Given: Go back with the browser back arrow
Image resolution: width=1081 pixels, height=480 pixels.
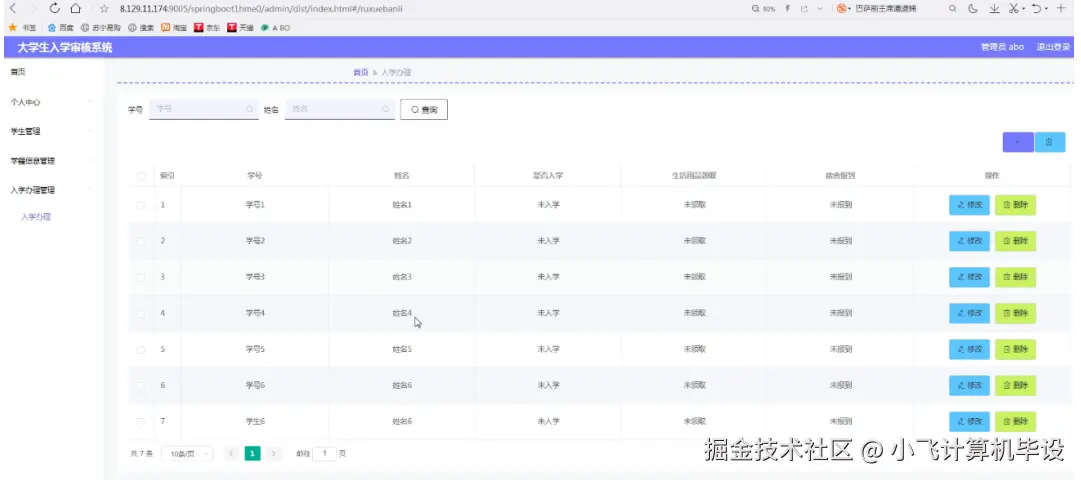Looking at the screenshot, I should (x=12, y=9).
